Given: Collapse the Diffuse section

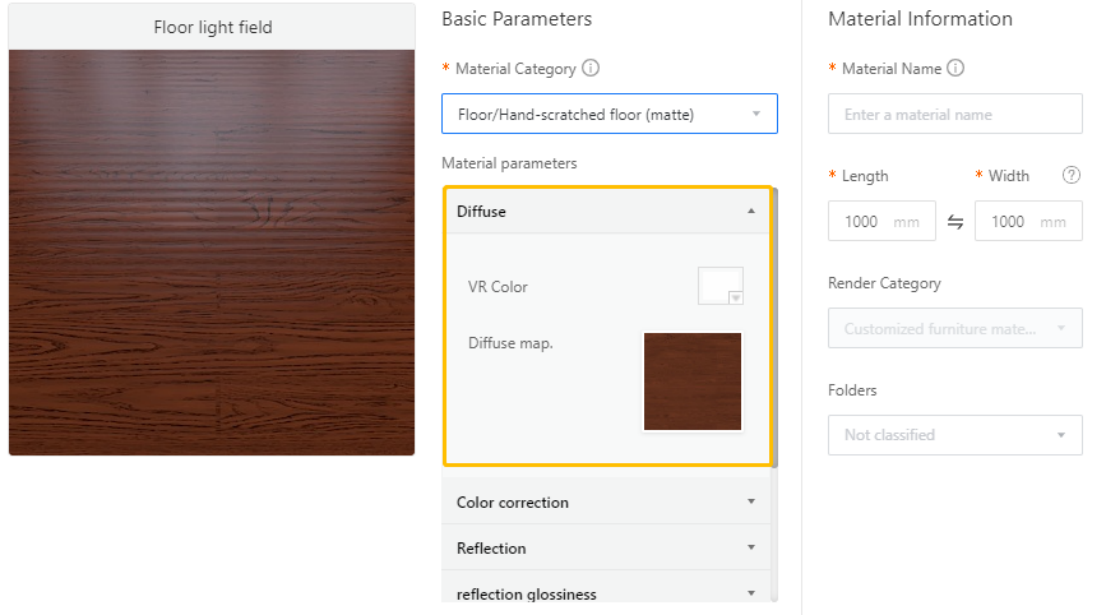Looking at the screenshot, I should coord(751,212).
